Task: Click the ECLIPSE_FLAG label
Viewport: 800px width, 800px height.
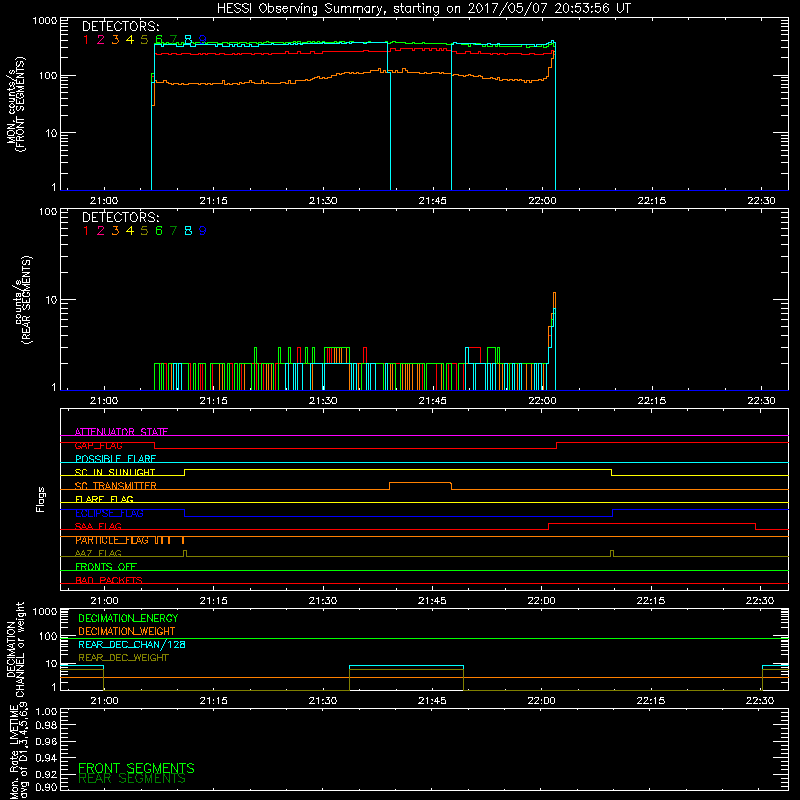Action: tap(109, 513)
